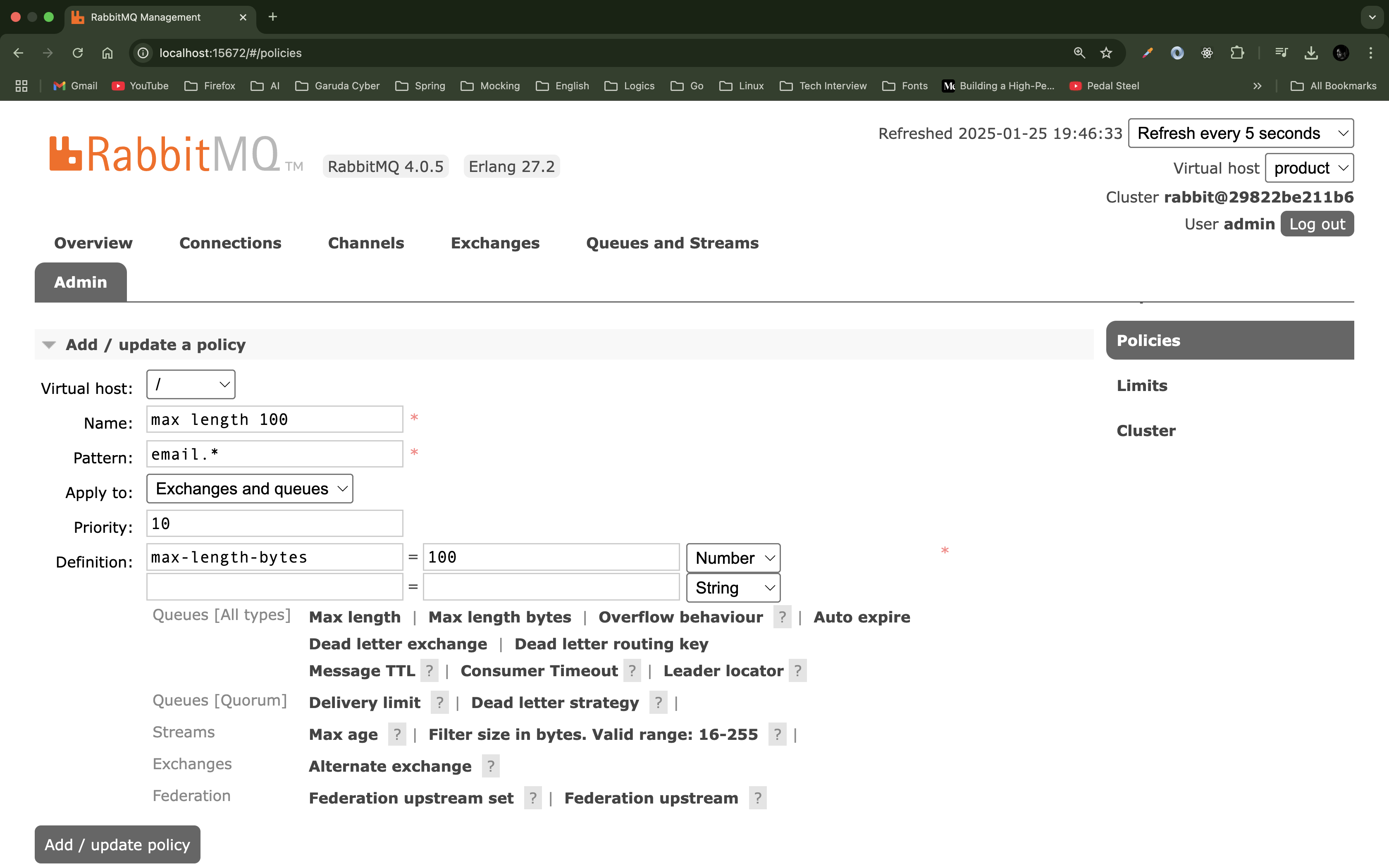Bookmark this page with the star icon
The width and height of the screenshot is (1389, 868).
pyautogui.click(x=1106, y=53)
